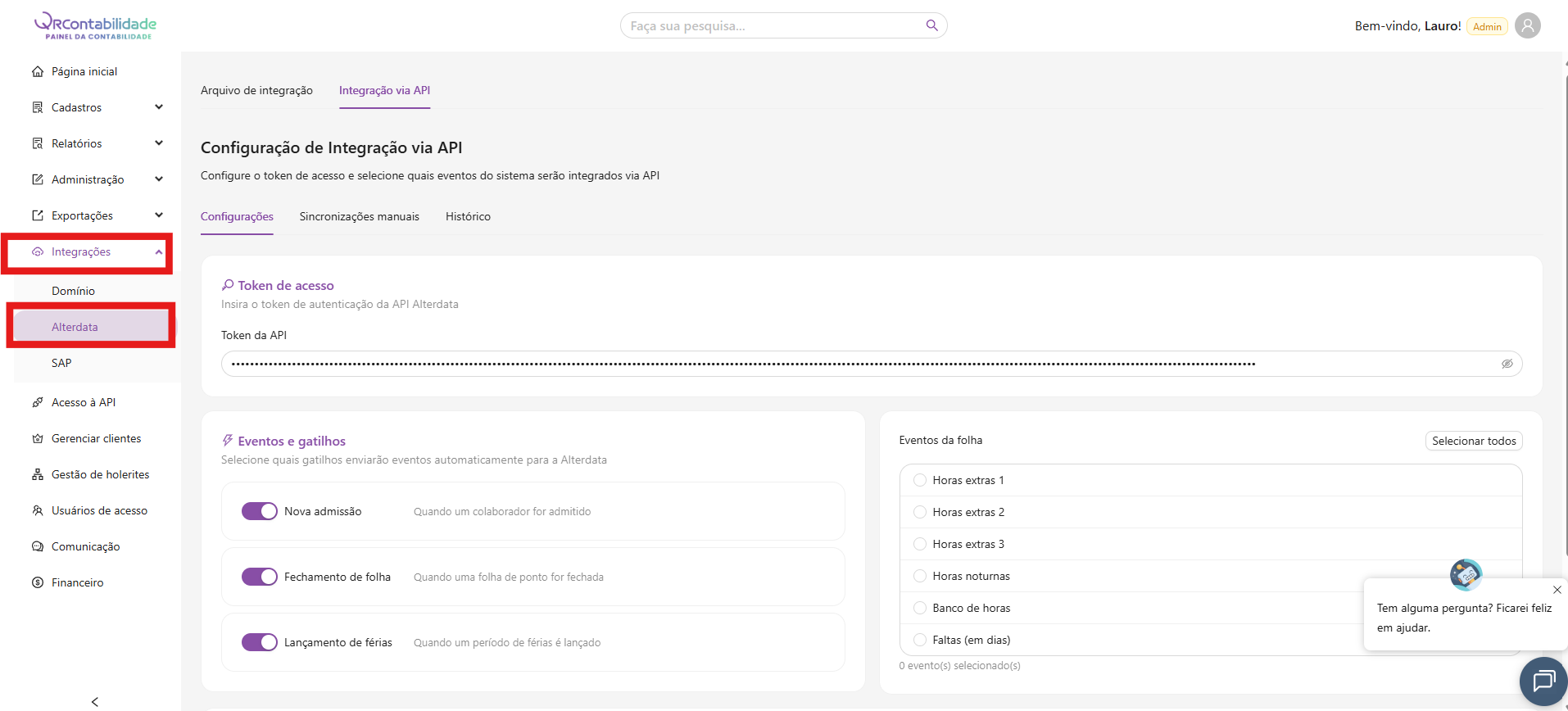Close the chat help popup
1568x711 pixels.
(x=1557, y=590)
